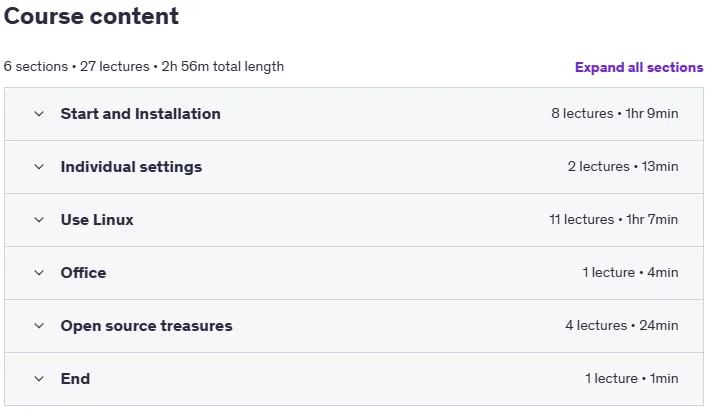This screenshot has width=708, height=410.
Task: Expand the Individual settings chevron
Action: [39, 167]
